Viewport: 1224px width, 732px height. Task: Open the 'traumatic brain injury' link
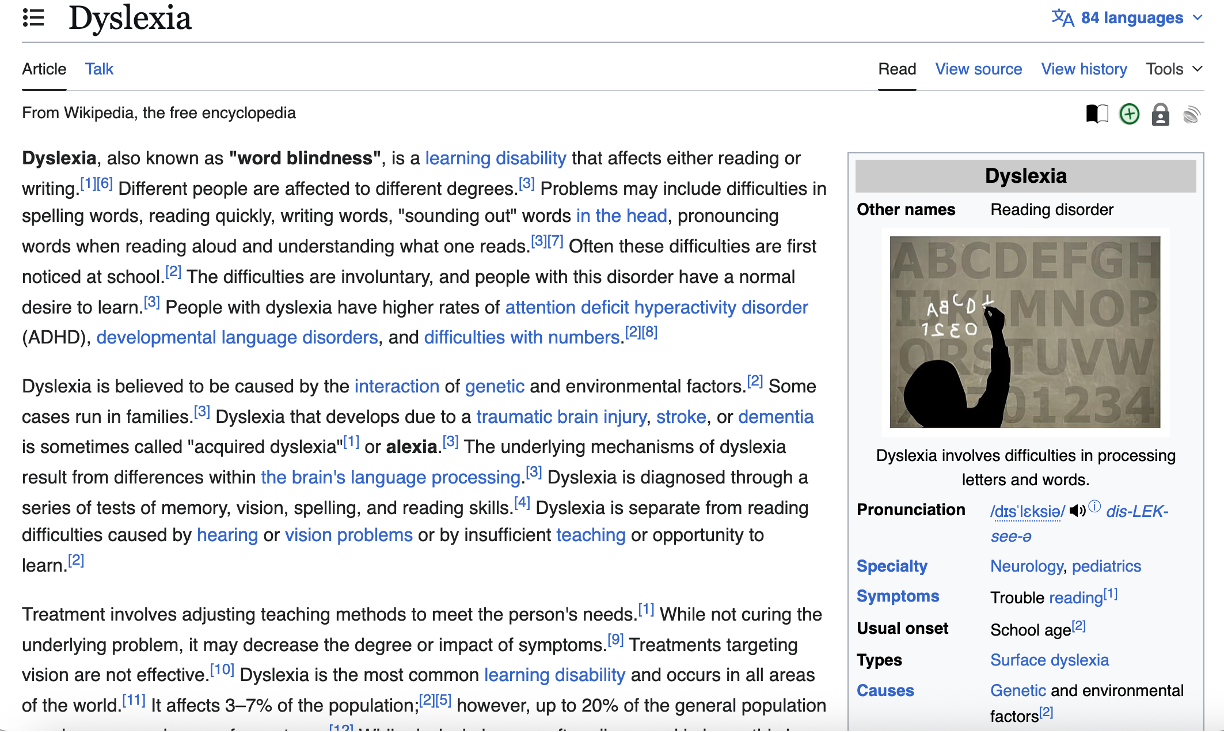[561, 417]
